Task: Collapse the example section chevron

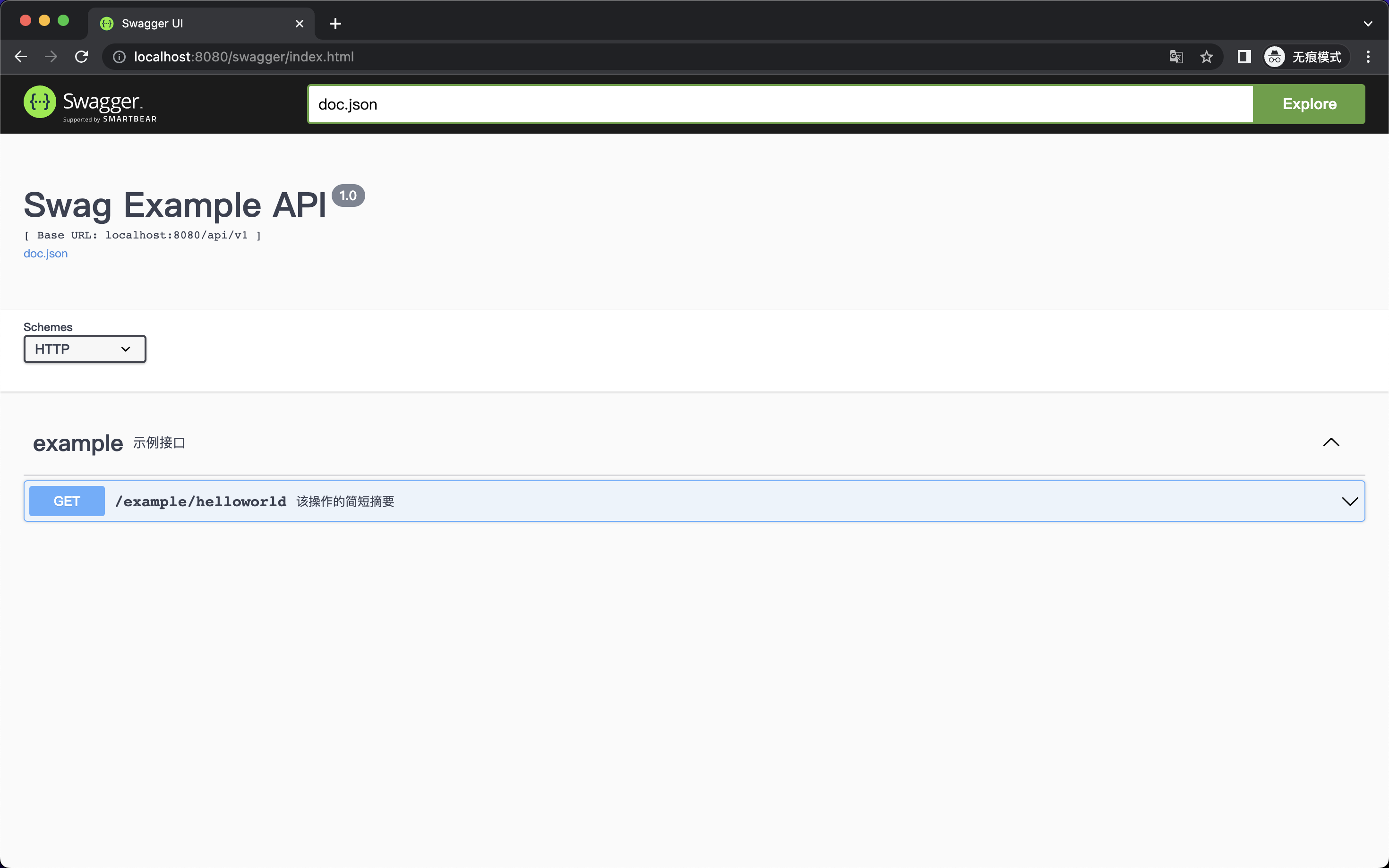Action: coord(1331,443)
